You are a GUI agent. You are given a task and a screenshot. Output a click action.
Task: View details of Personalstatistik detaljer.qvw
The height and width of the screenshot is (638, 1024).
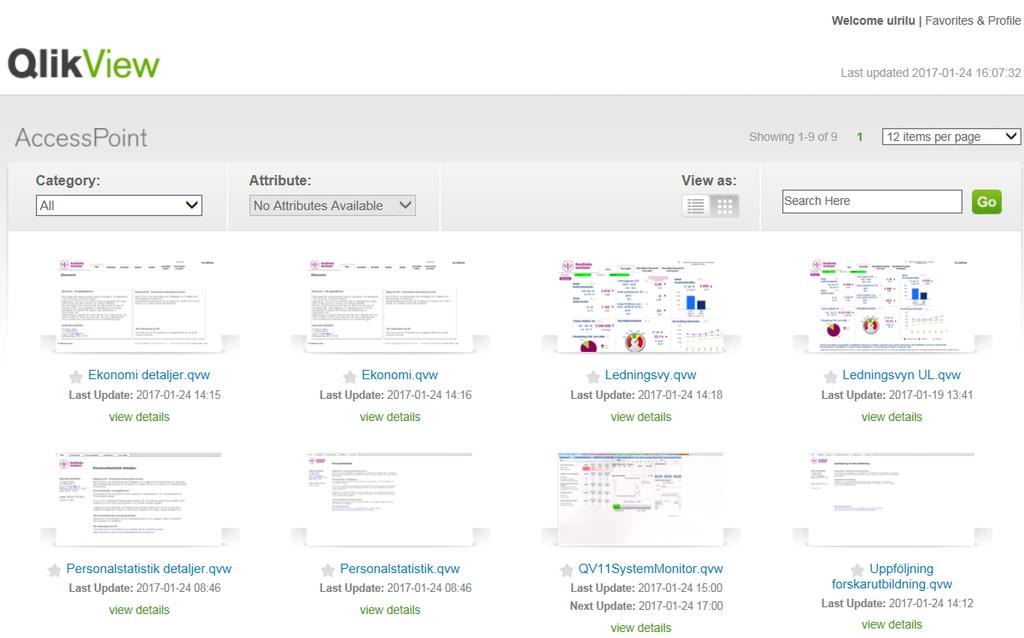coord(139,610)
